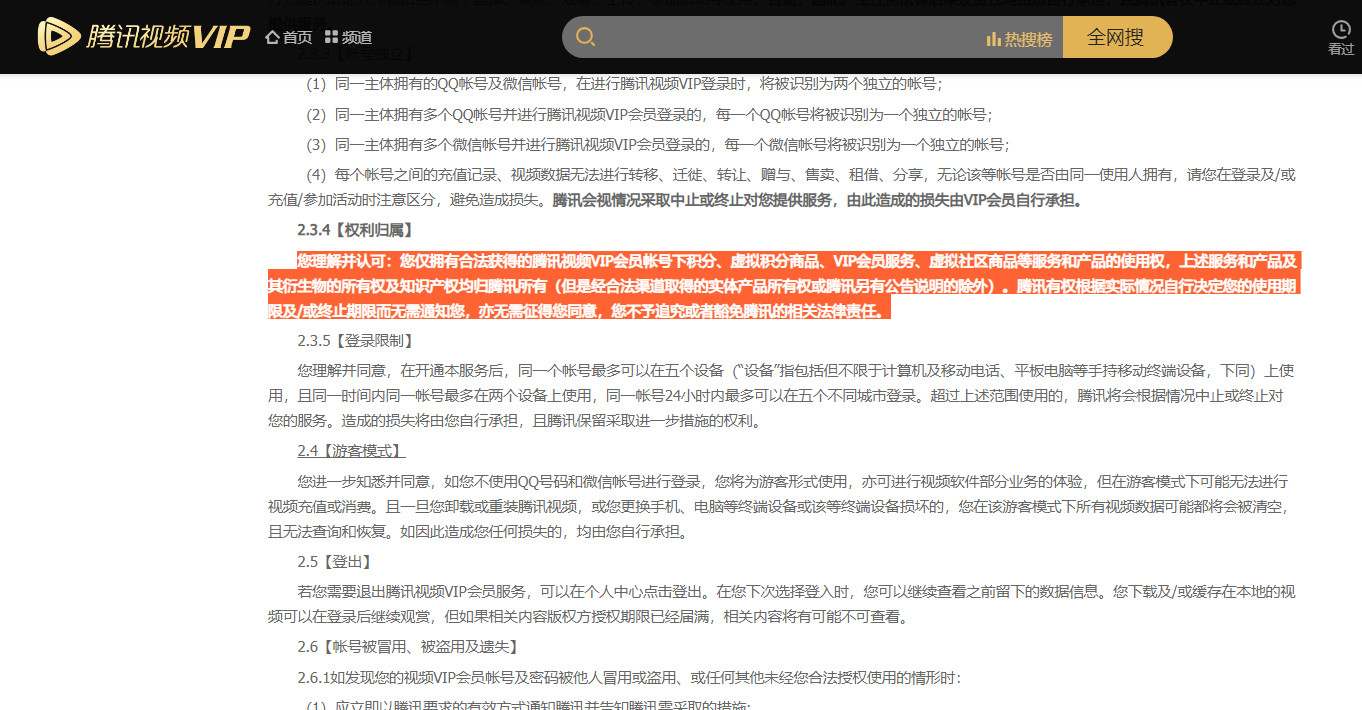Screen dimensions: 1362x710
Task: Open 热搜榜 bar-chart icon
Action: (993, 39)
